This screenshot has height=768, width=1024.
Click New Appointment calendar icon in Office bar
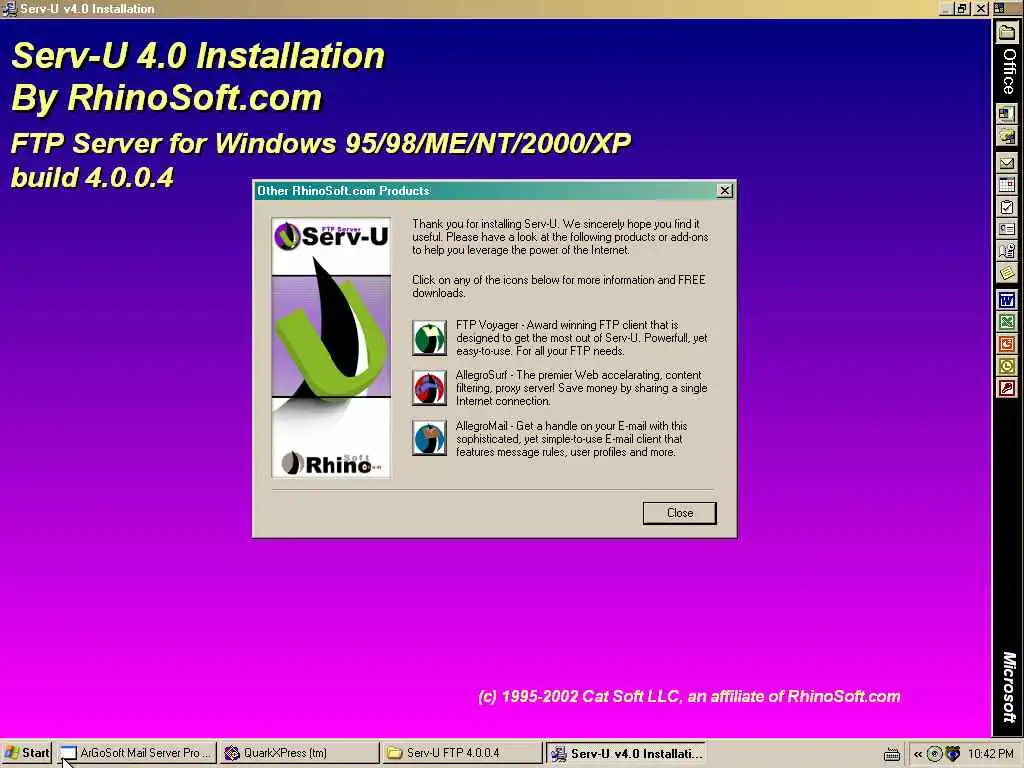coord(1006,185)
